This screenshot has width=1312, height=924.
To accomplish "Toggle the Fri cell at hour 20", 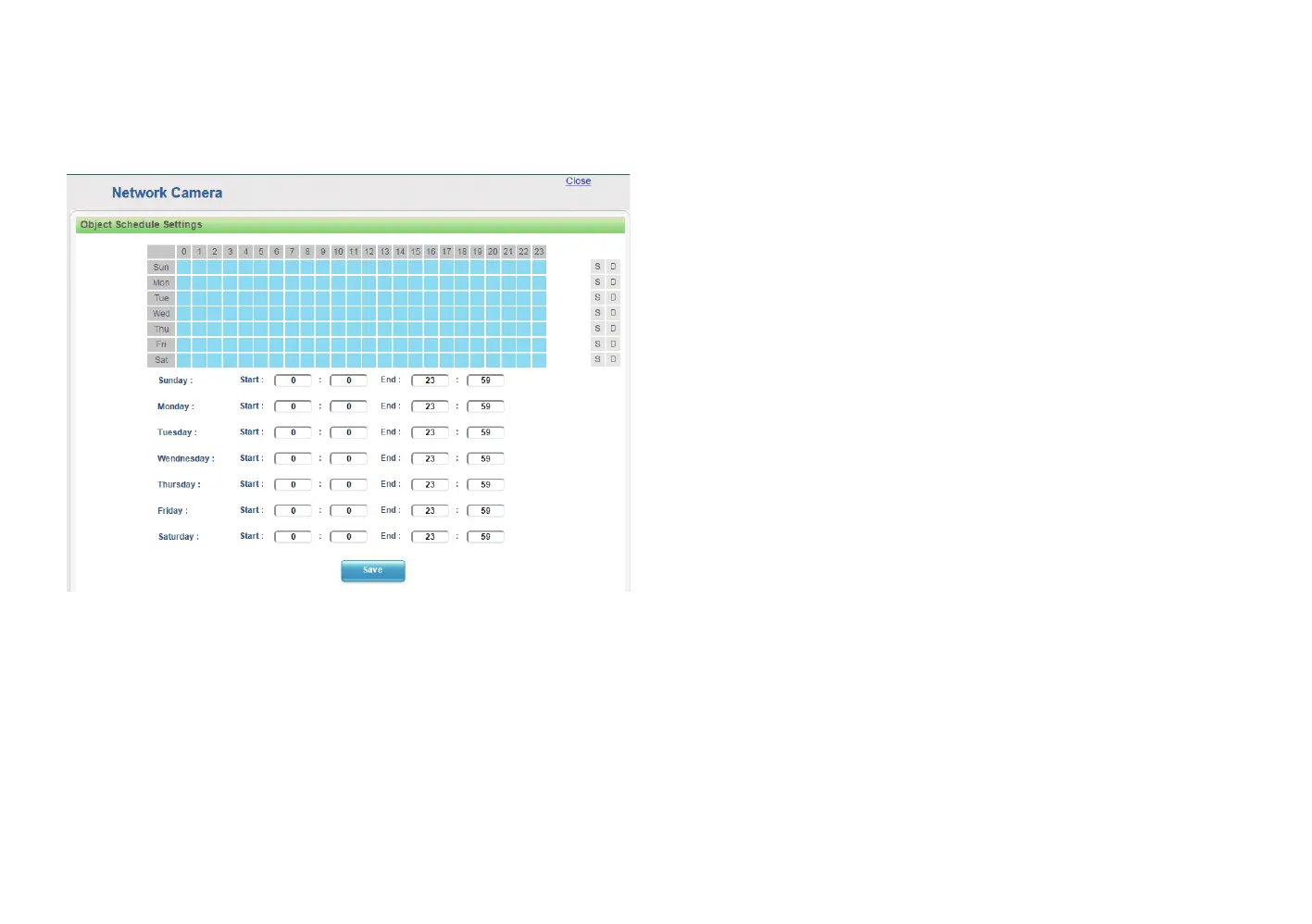I will (x=493, y=343).
